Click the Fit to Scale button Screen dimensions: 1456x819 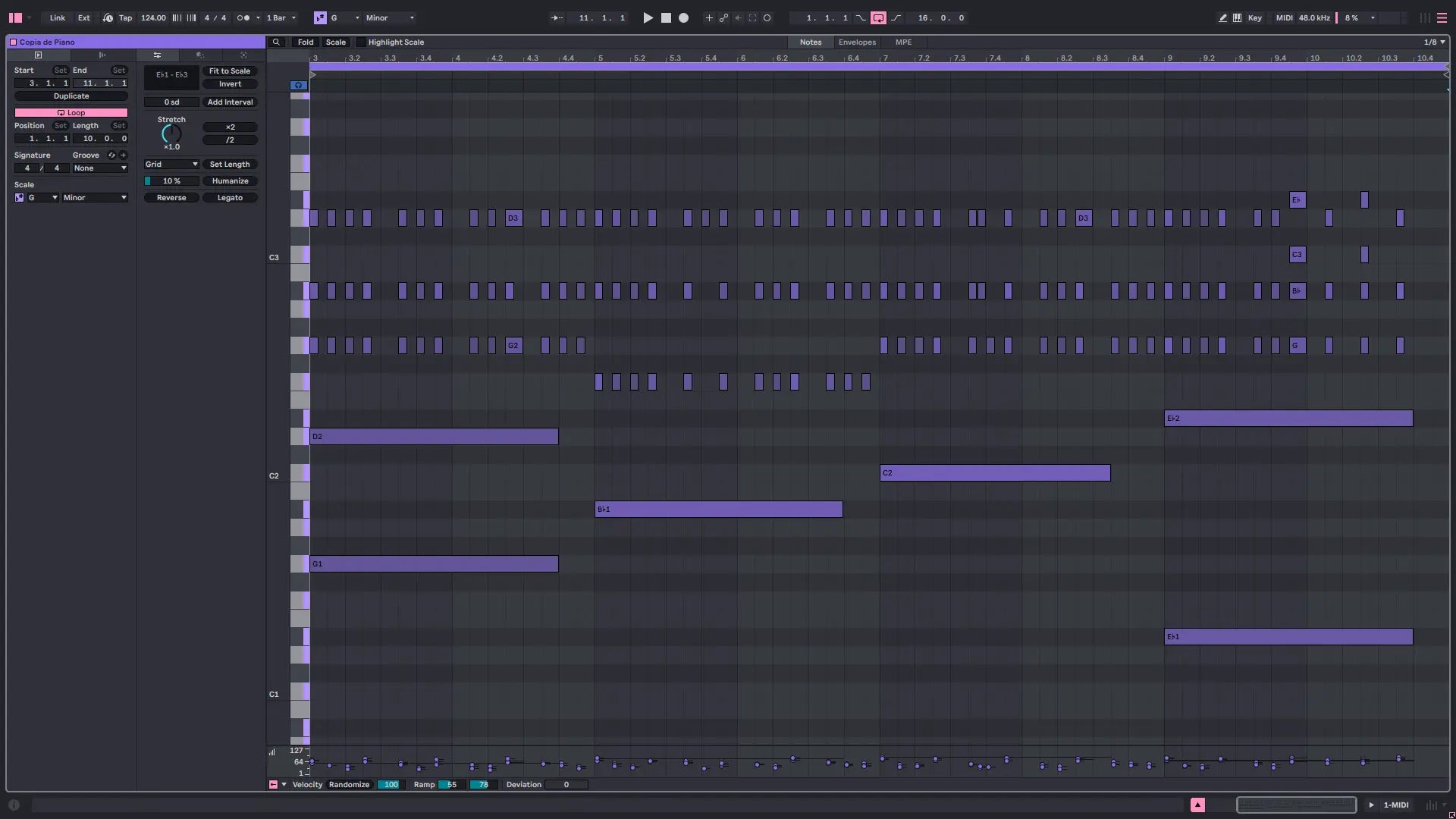pyautogui.click(x=230, y=71)
